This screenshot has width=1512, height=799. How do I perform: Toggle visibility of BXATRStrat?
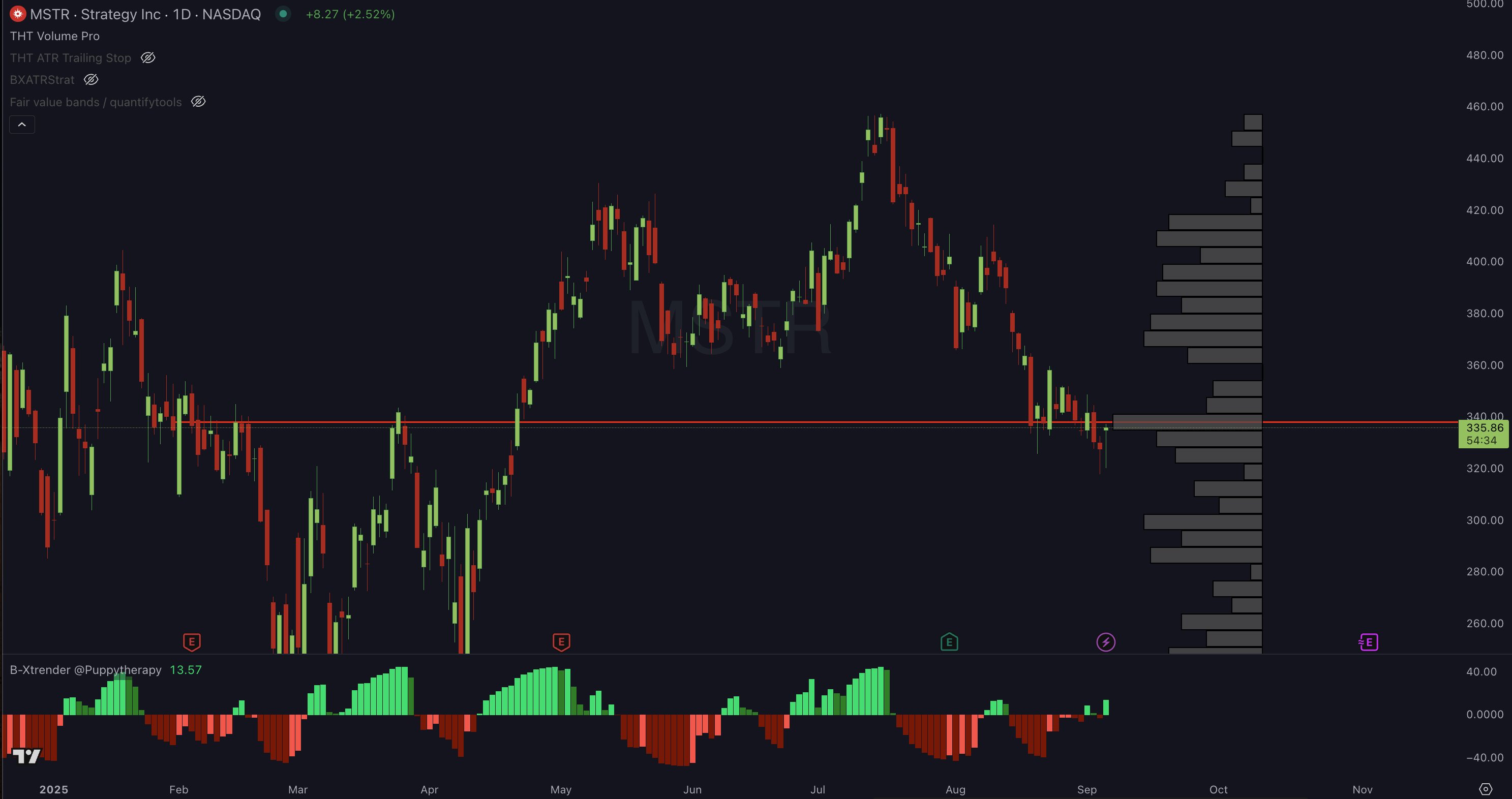click(x=91, y=79)
